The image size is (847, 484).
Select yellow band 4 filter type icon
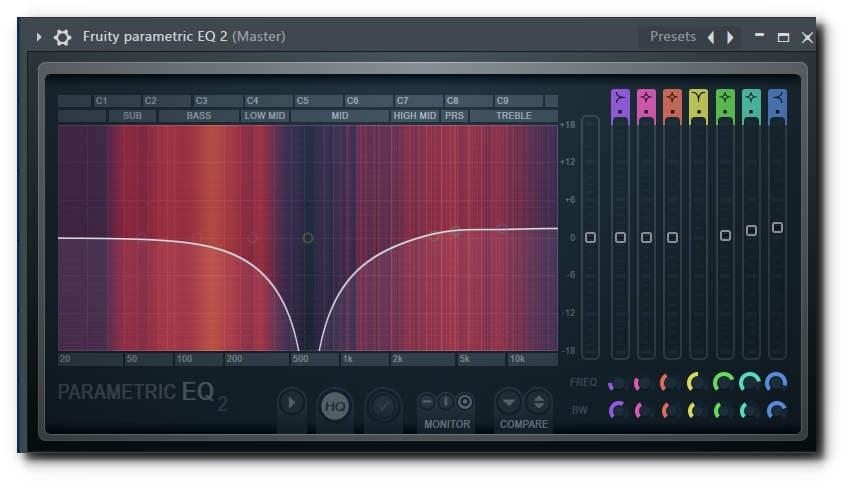click(698, 98)
